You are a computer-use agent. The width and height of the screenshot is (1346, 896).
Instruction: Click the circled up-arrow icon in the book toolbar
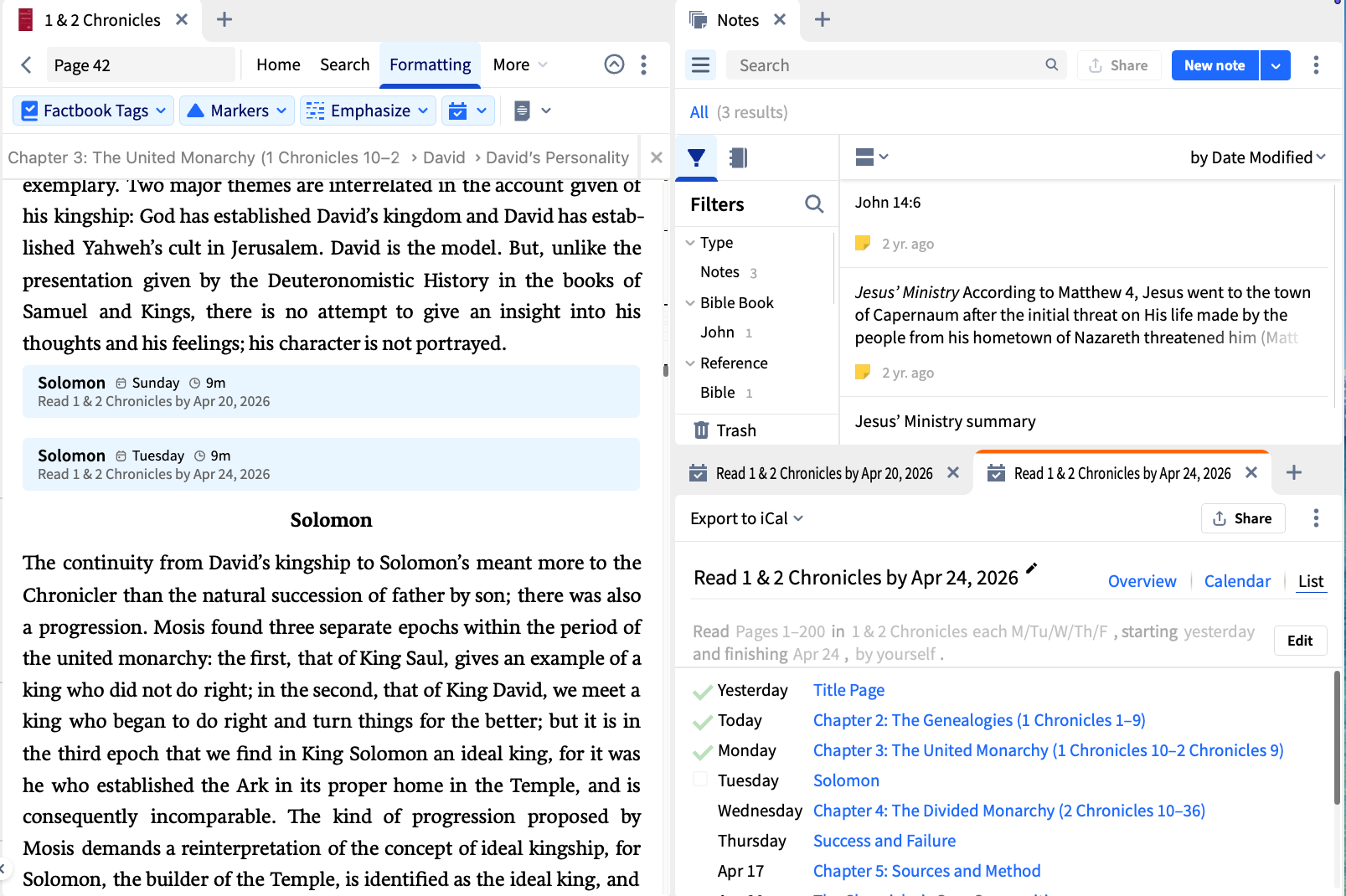point(614,64)
